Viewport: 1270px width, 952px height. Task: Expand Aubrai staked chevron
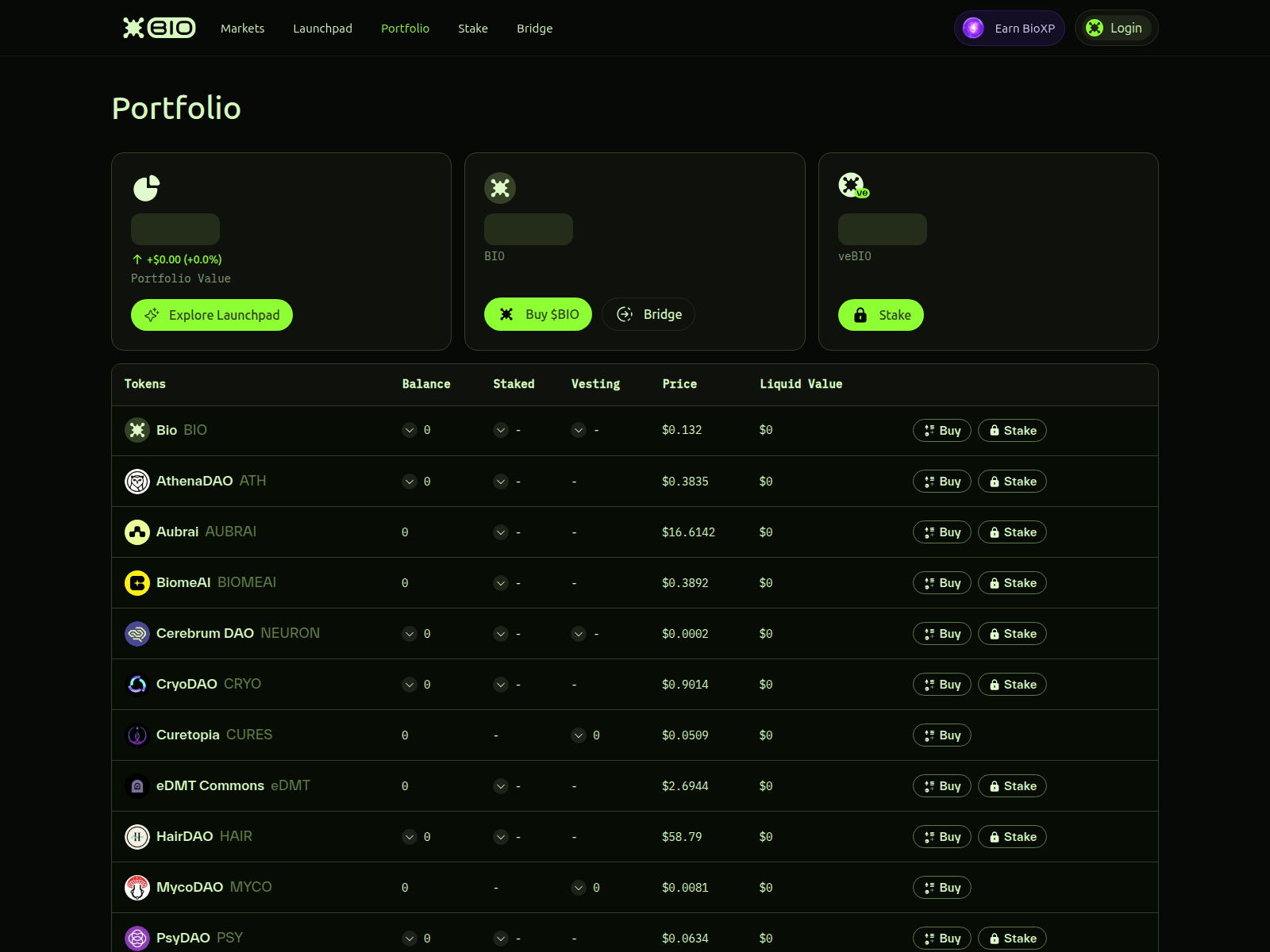point(501,532)
